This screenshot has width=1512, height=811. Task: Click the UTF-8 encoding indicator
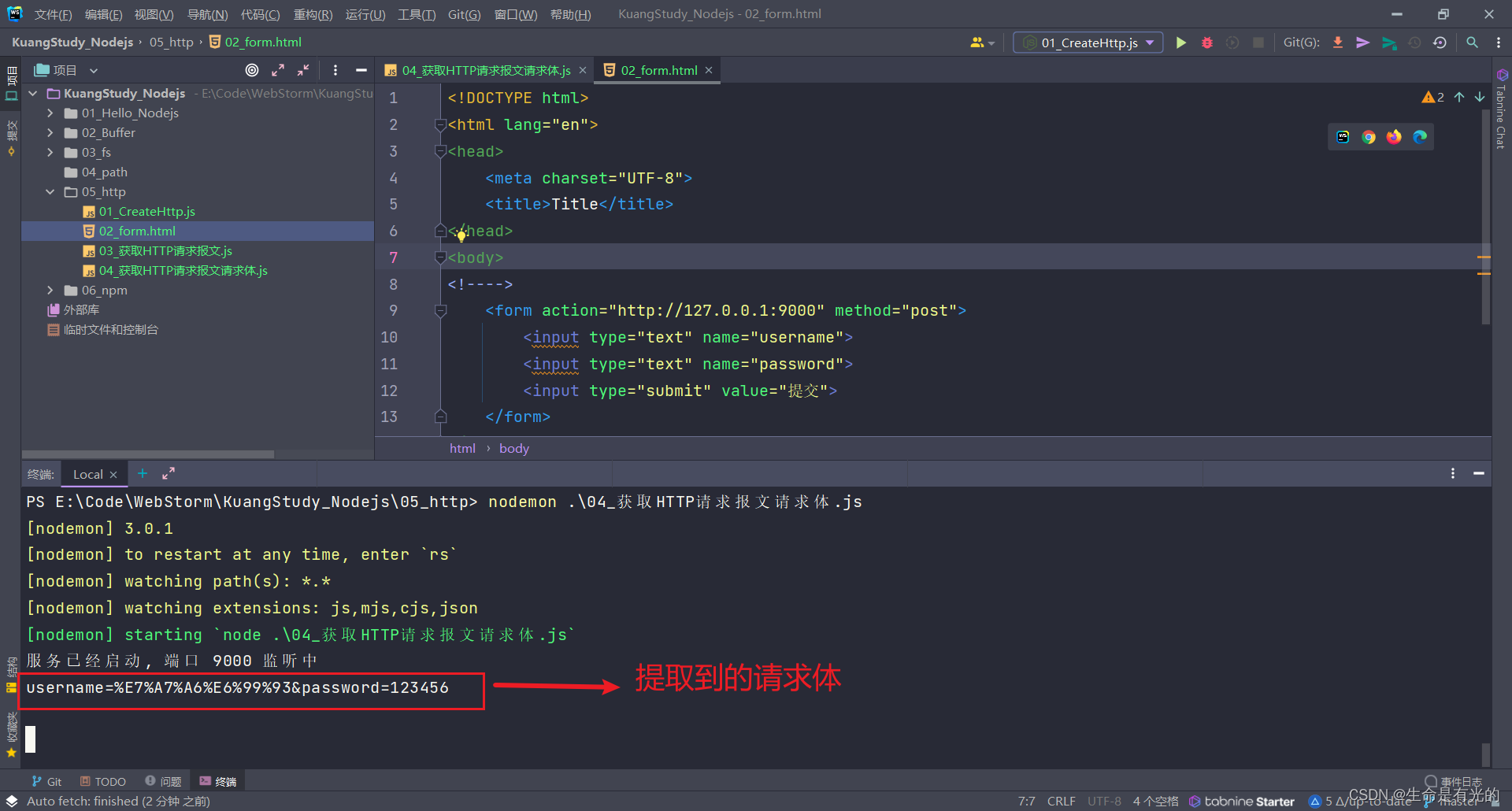[1104, 801]
